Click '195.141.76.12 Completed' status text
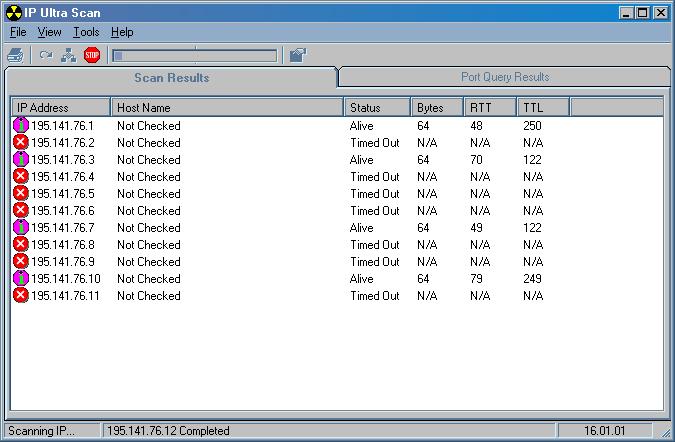The image size is (675, 442). pos(168,431)
